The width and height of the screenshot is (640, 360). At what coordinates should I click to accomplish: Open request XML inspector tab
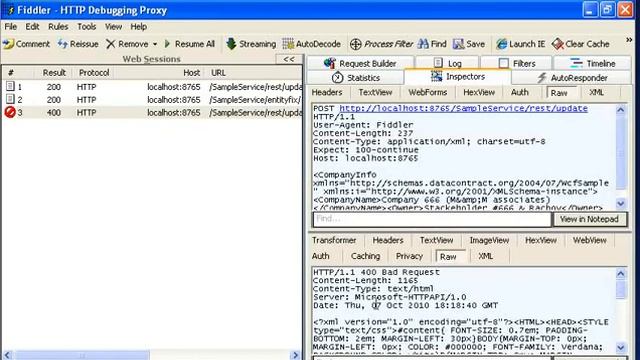[x=596, y=93]
